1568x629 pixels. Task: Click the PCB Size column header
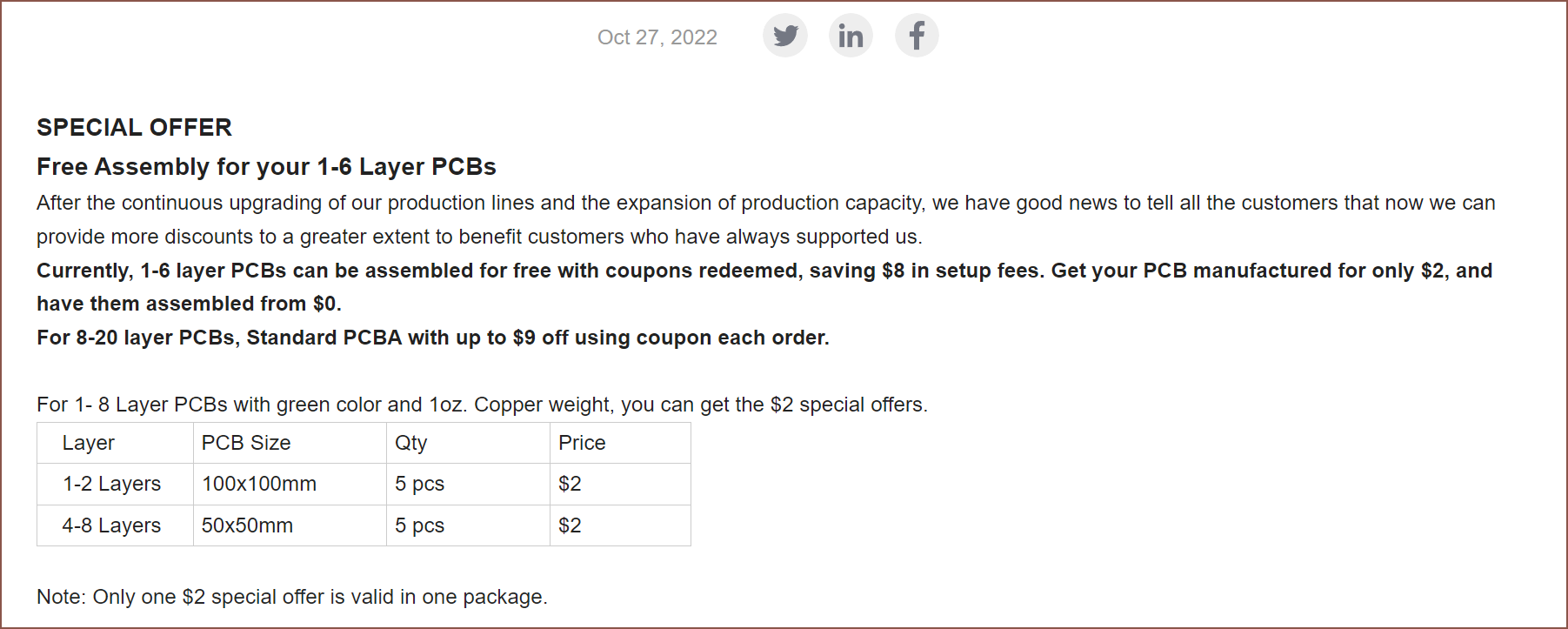[246, 443]
